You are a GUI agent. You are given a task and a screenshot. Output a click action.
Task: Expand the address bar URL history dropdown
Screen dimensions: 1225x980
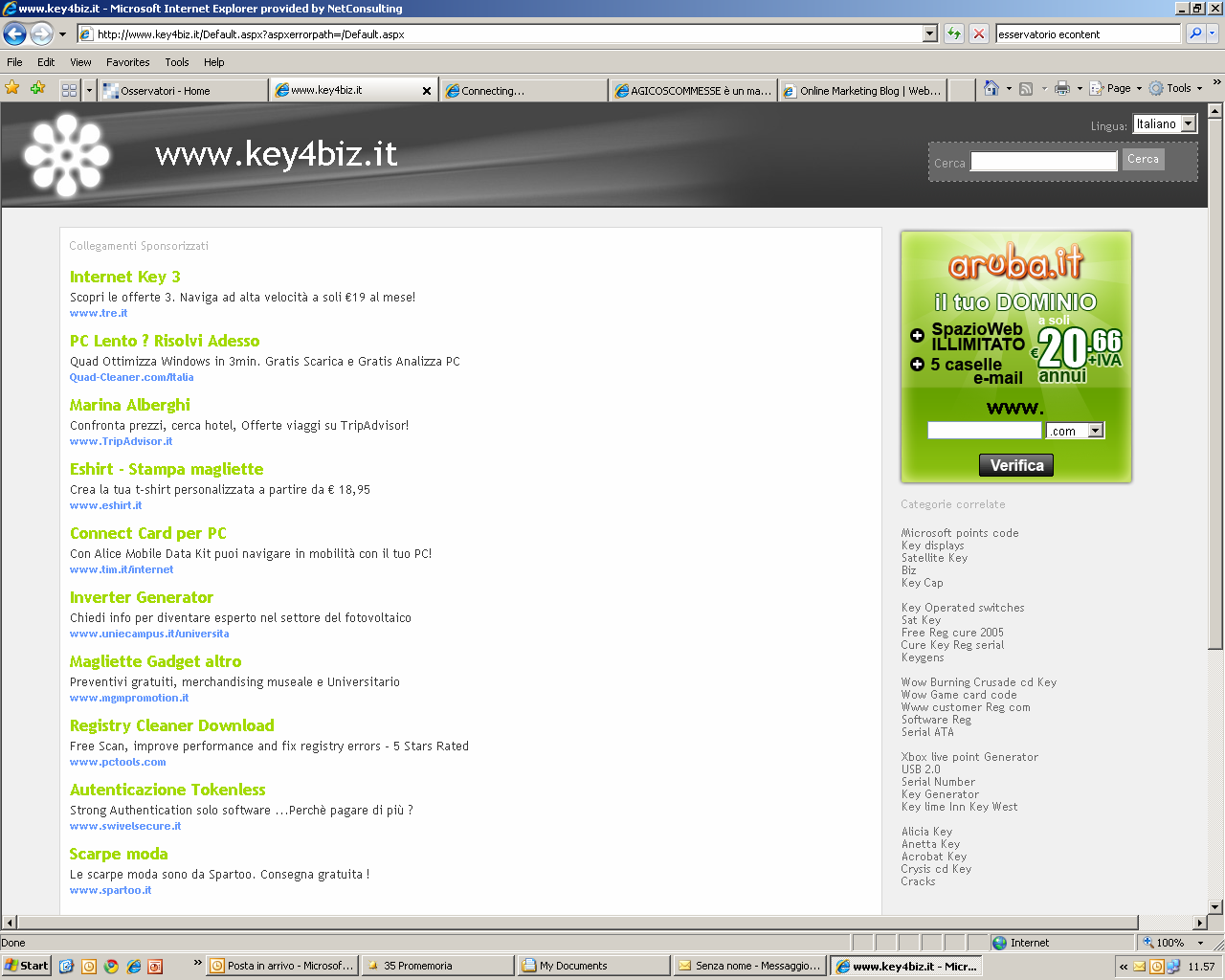click(x=929, y=33)
